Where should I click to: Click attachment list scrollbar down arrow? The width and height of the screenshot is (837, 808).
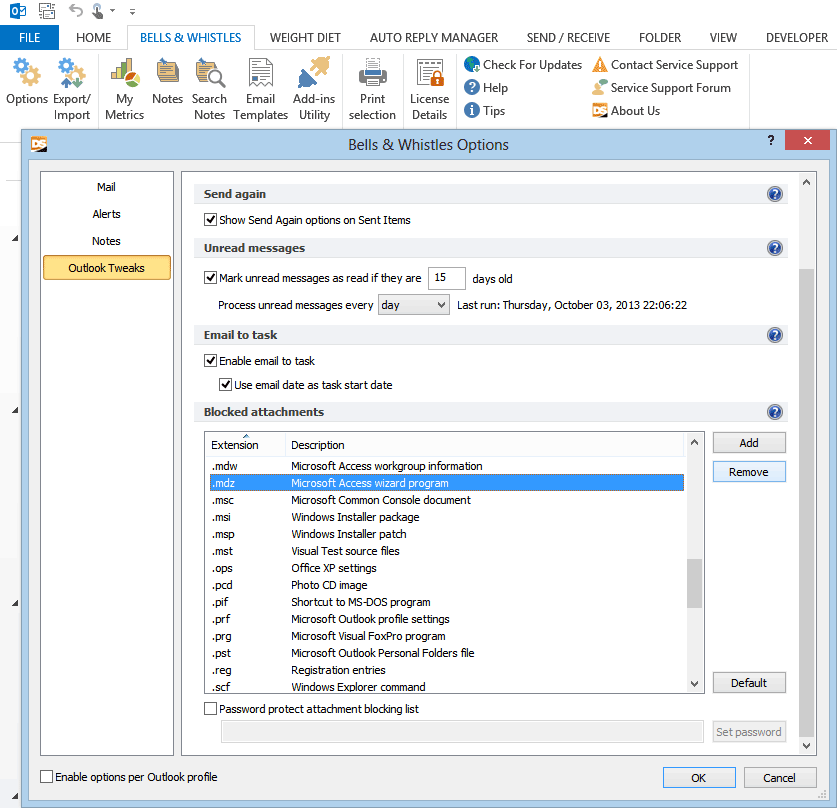point(694,684)
